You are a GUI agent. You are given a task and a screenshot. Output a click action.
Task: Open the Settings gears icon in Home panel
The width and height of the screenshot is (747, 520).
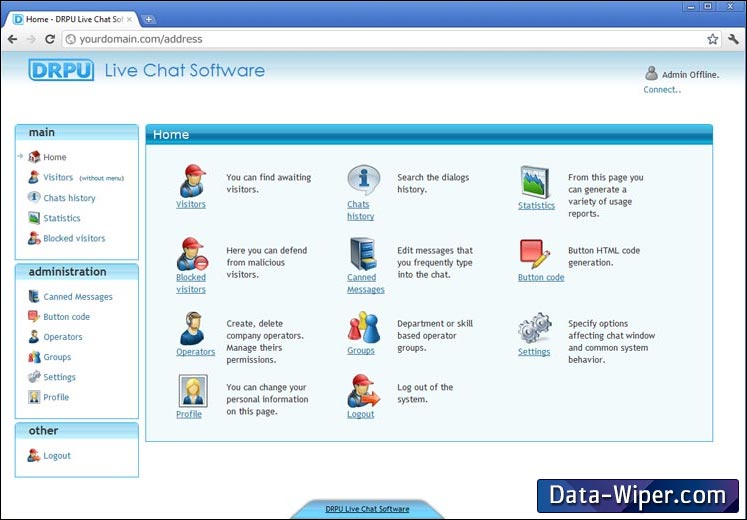[535, 328]
